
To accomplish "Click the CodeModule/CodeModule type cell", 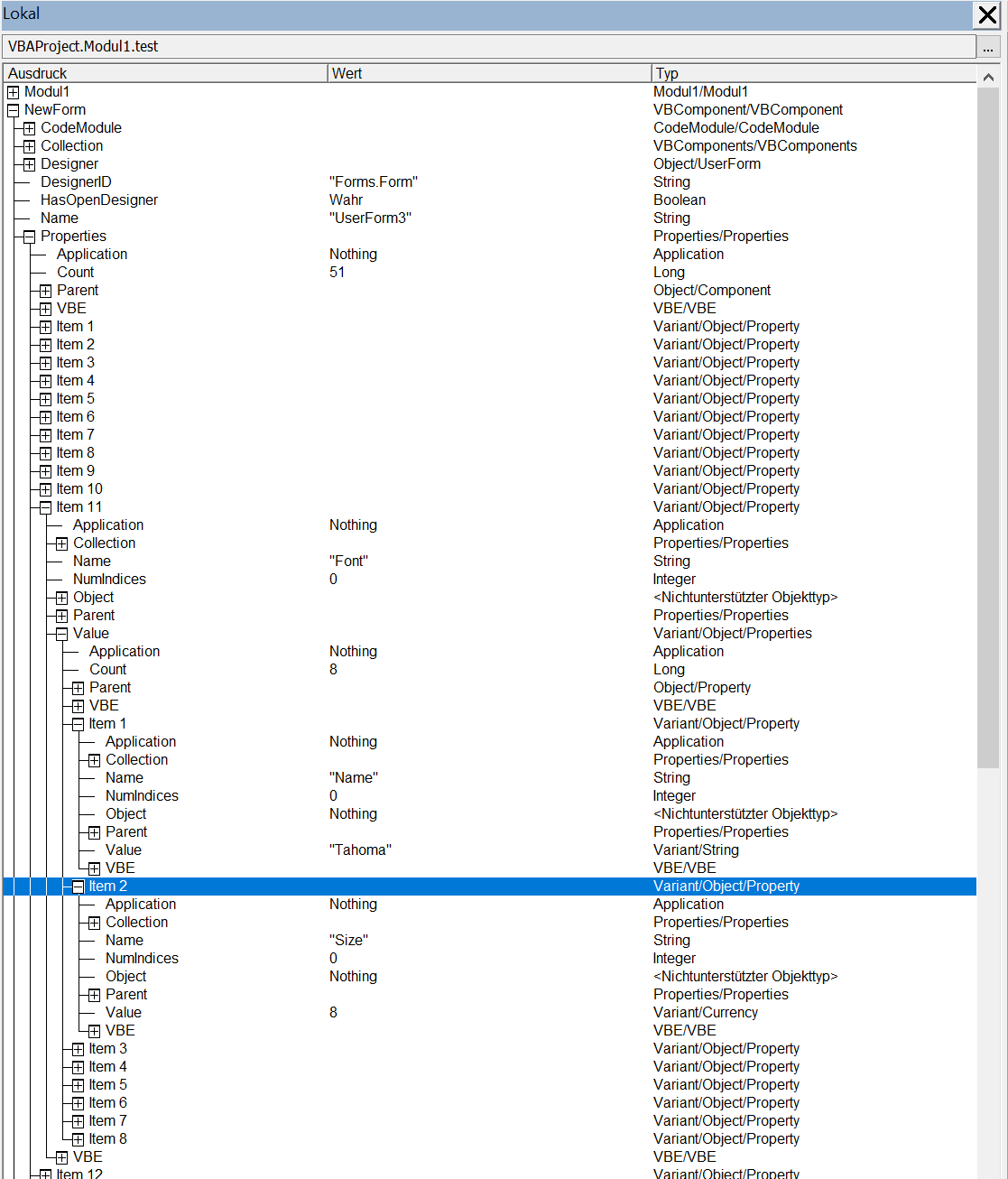I will coord(736,128).
